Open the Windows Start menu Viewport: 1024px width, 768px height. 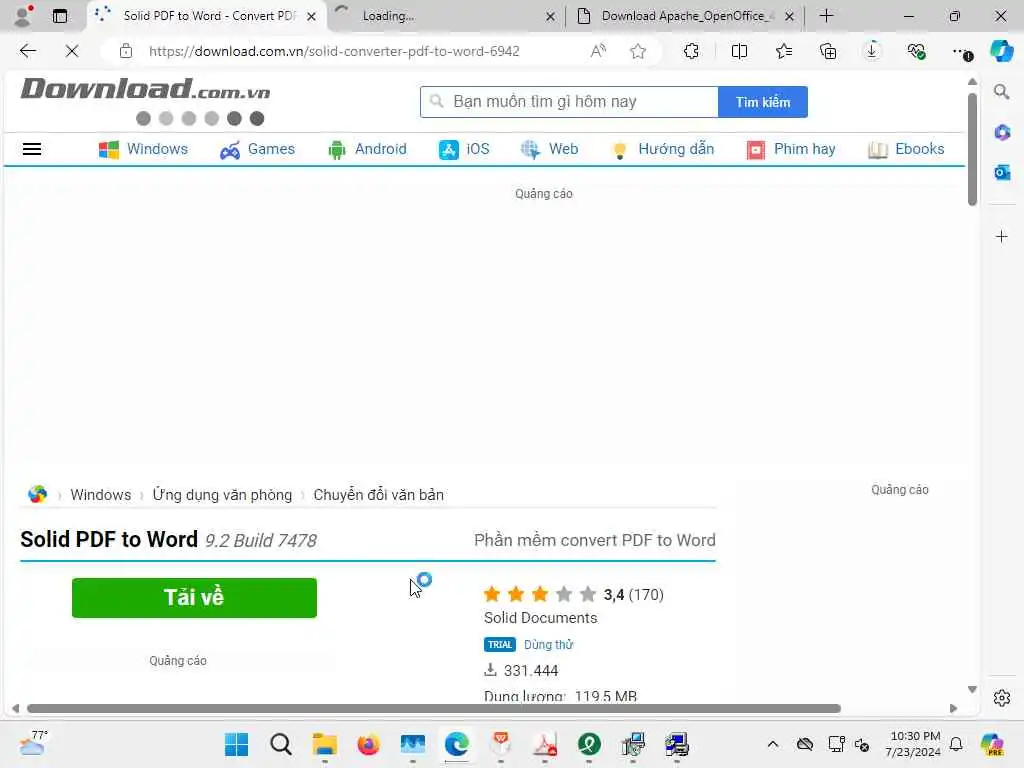coord(236,744)
